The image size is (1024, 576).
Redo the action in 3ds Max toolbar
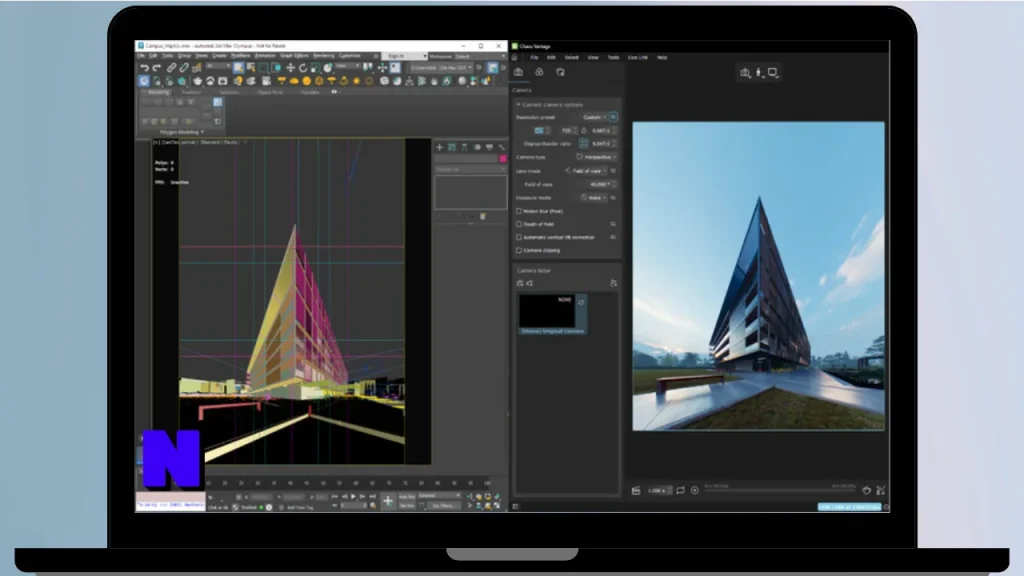point(157,68)
